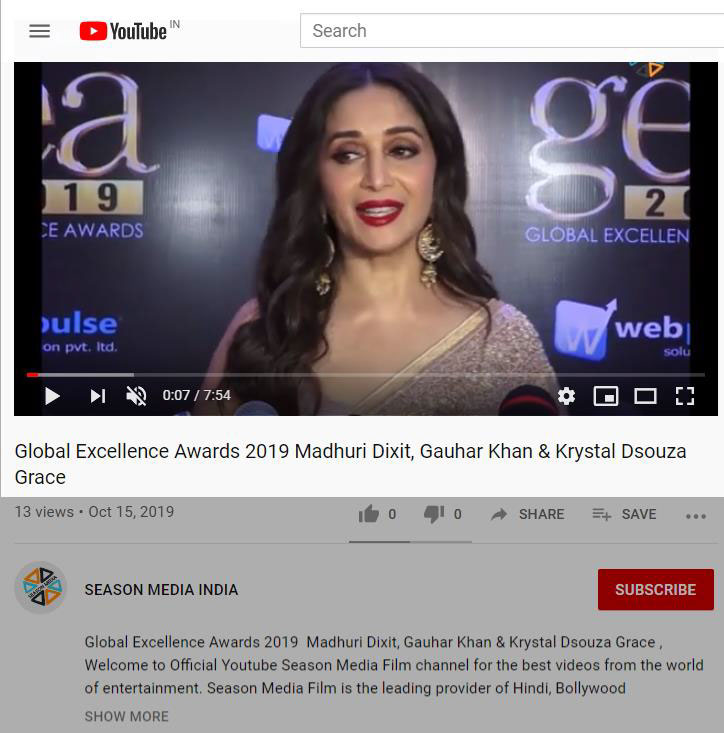Unmute the video audio
This screenshot has height=733, width=724.
click(x=136, y=396)
